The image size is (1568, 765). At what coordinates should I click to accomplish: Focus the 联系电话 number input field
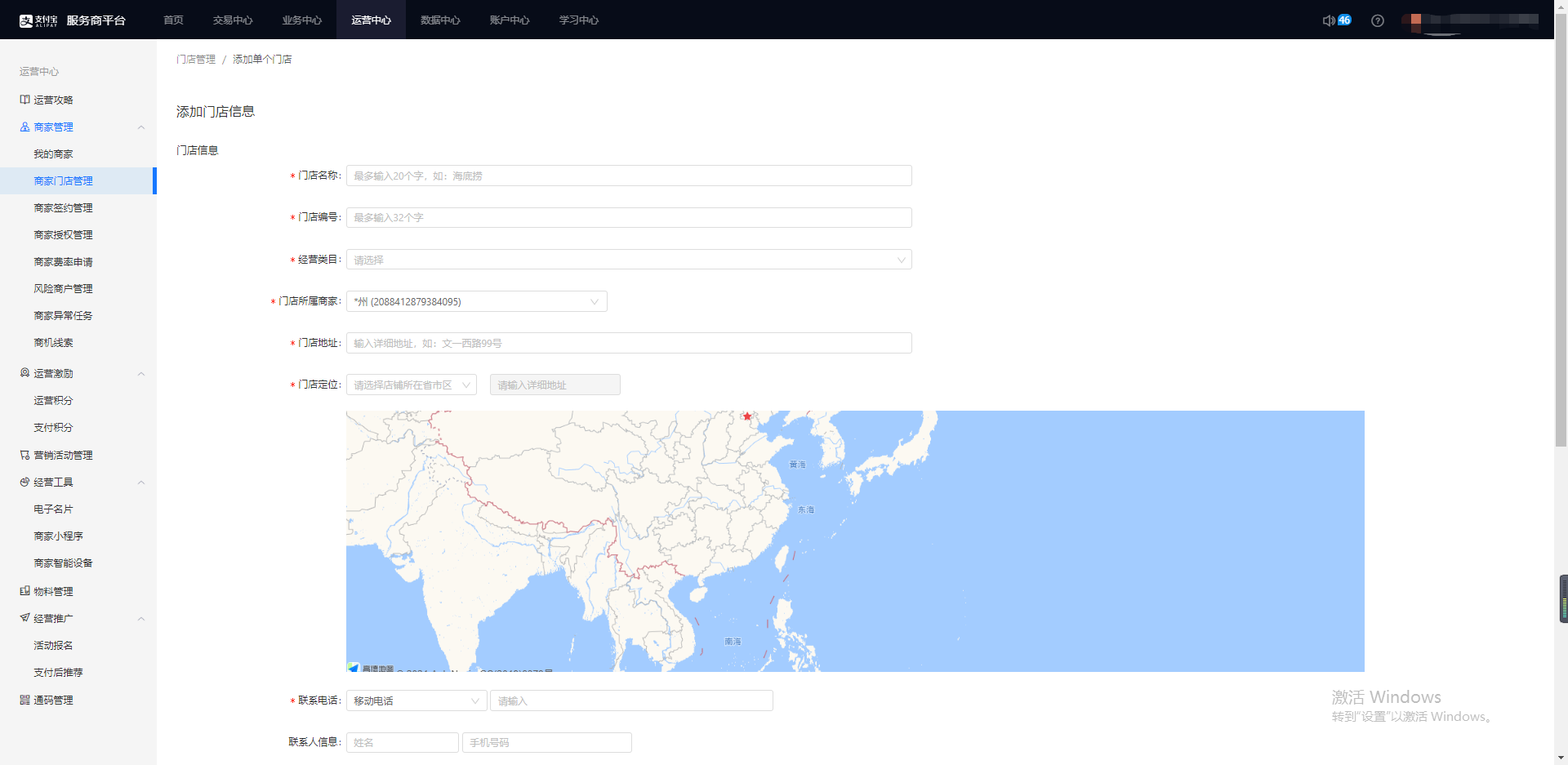pos(631,701)
